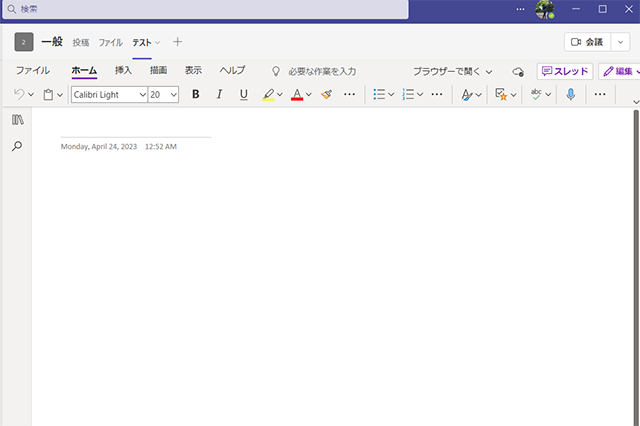This screenshot has height=426, width=640.
Task: Switch to the 挿入 ribbon tab
Action: pyautogui.click(x=123, y=71)
